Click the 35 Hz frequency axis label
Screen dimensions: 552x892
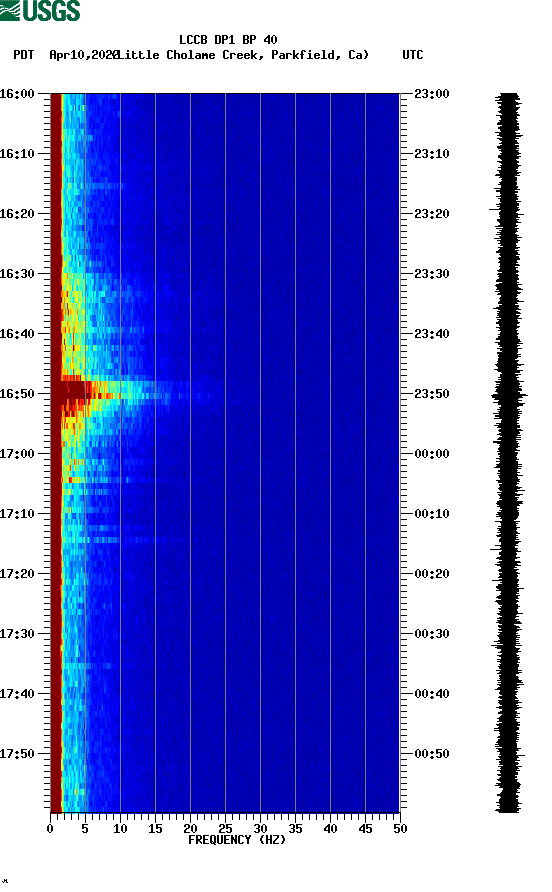(x=295, y=829)
